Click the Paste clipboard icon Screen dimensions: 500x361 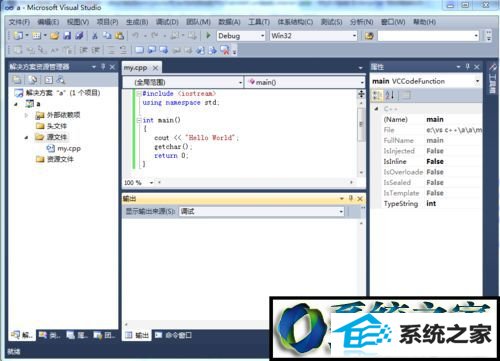point(119,36)
